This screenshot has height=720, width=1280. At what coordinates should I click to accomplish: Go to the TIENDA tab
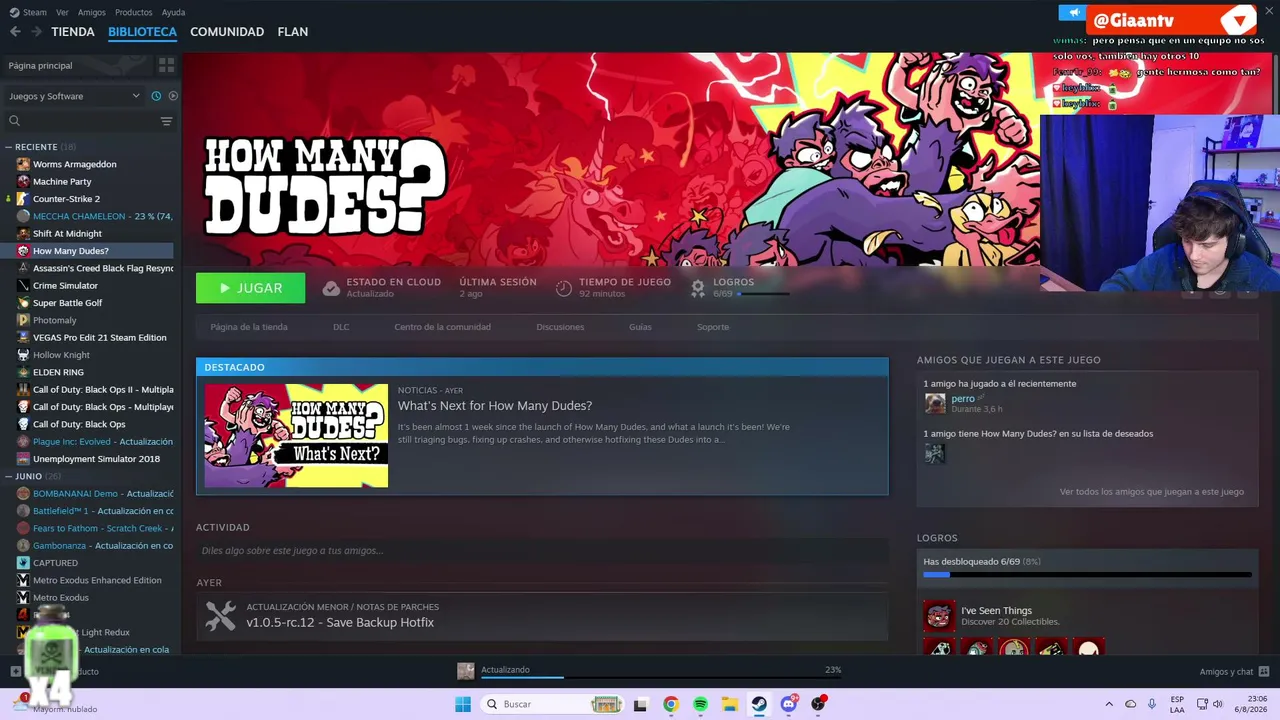pyautogui.click(x=73, y=32)
